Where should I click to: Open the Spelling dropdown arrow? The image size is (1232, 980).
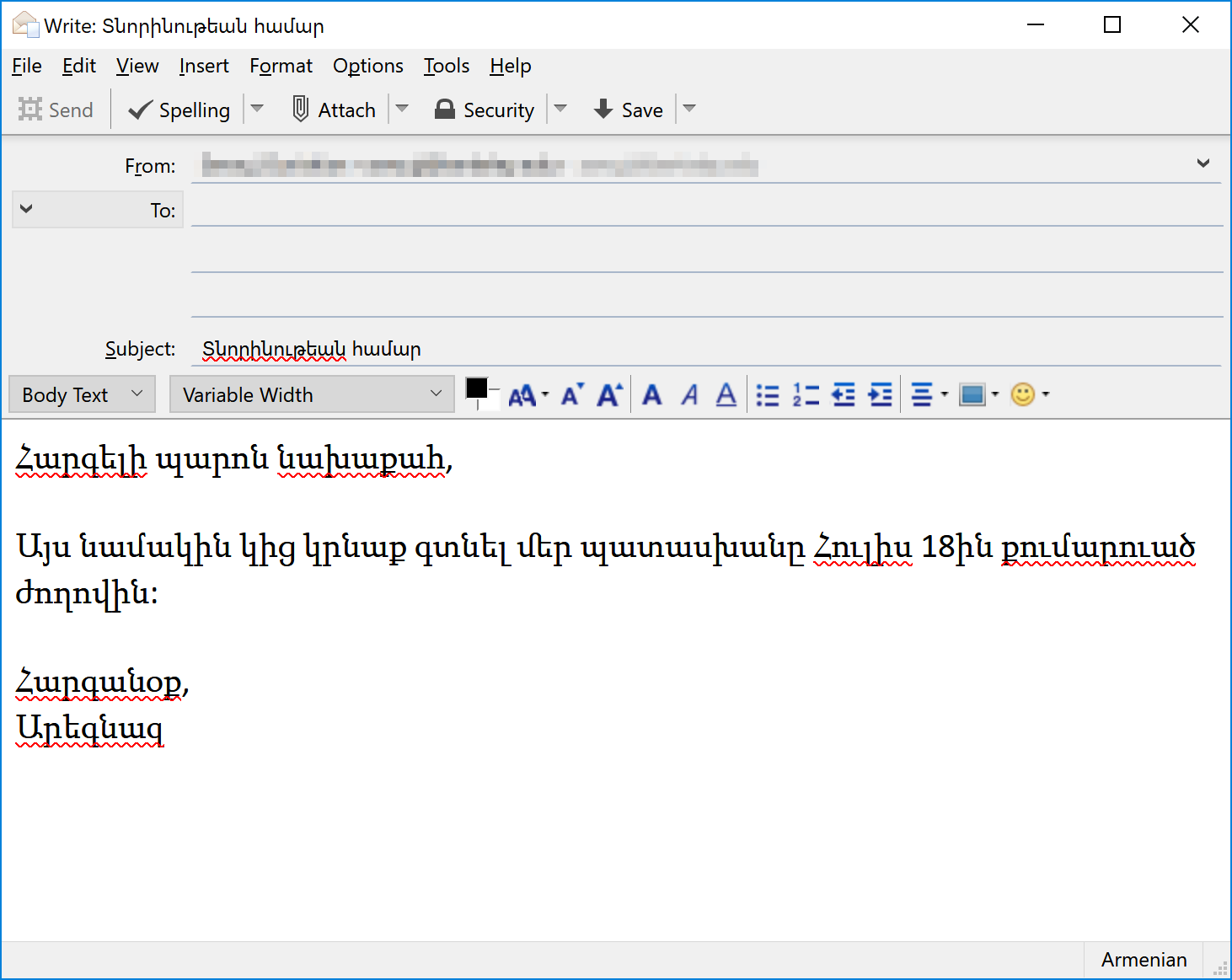pos(257,109)
